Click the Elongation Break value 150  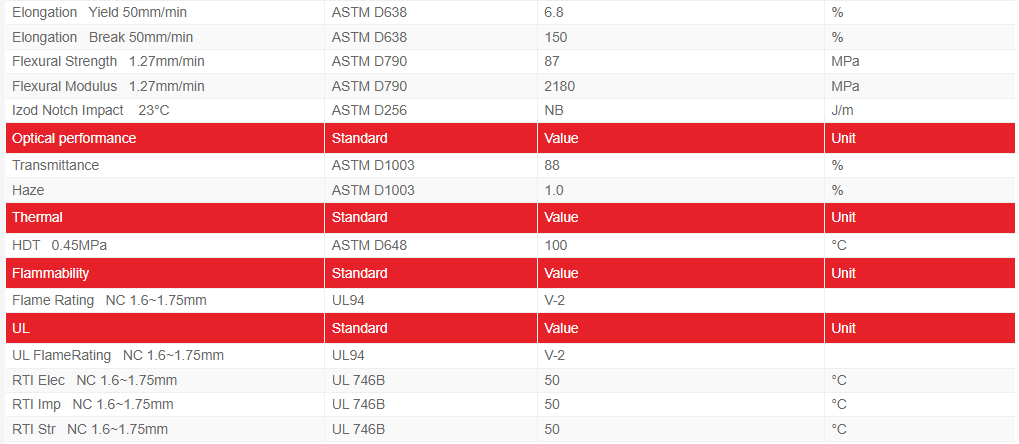pyautogui.click(x=555, y=37)
